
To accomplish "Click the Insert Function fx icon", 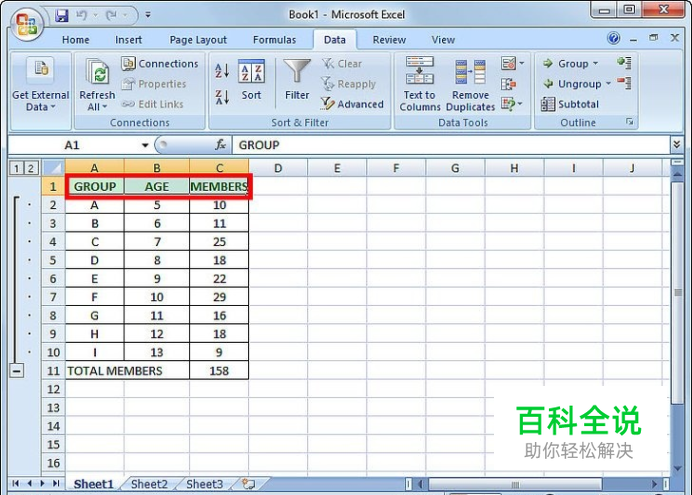I will [220, 145].
